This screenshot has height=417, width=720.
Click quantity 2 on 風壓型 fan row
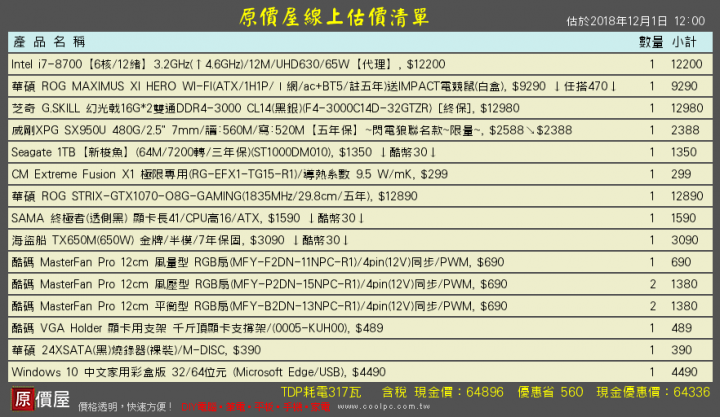pyautogui.click(x=652, y=284)
